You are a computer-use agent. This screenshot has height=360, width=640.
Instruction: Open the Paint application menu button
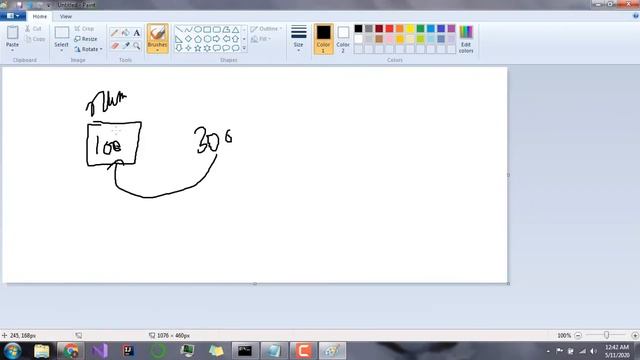(13, 16)
